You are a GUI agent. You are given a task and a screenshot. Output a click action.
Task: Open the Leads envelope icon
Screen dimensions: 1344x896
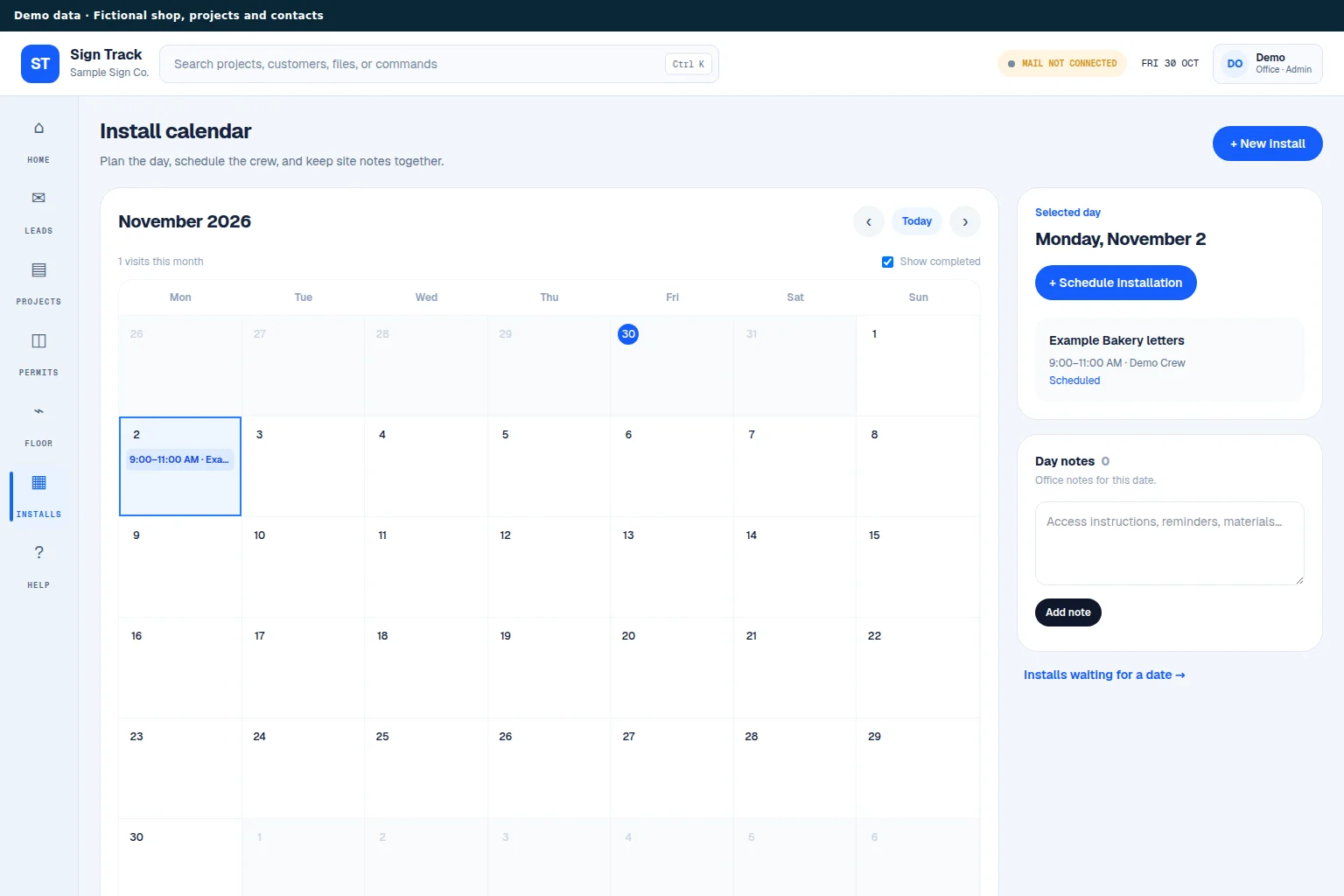(x=38, y=199)
